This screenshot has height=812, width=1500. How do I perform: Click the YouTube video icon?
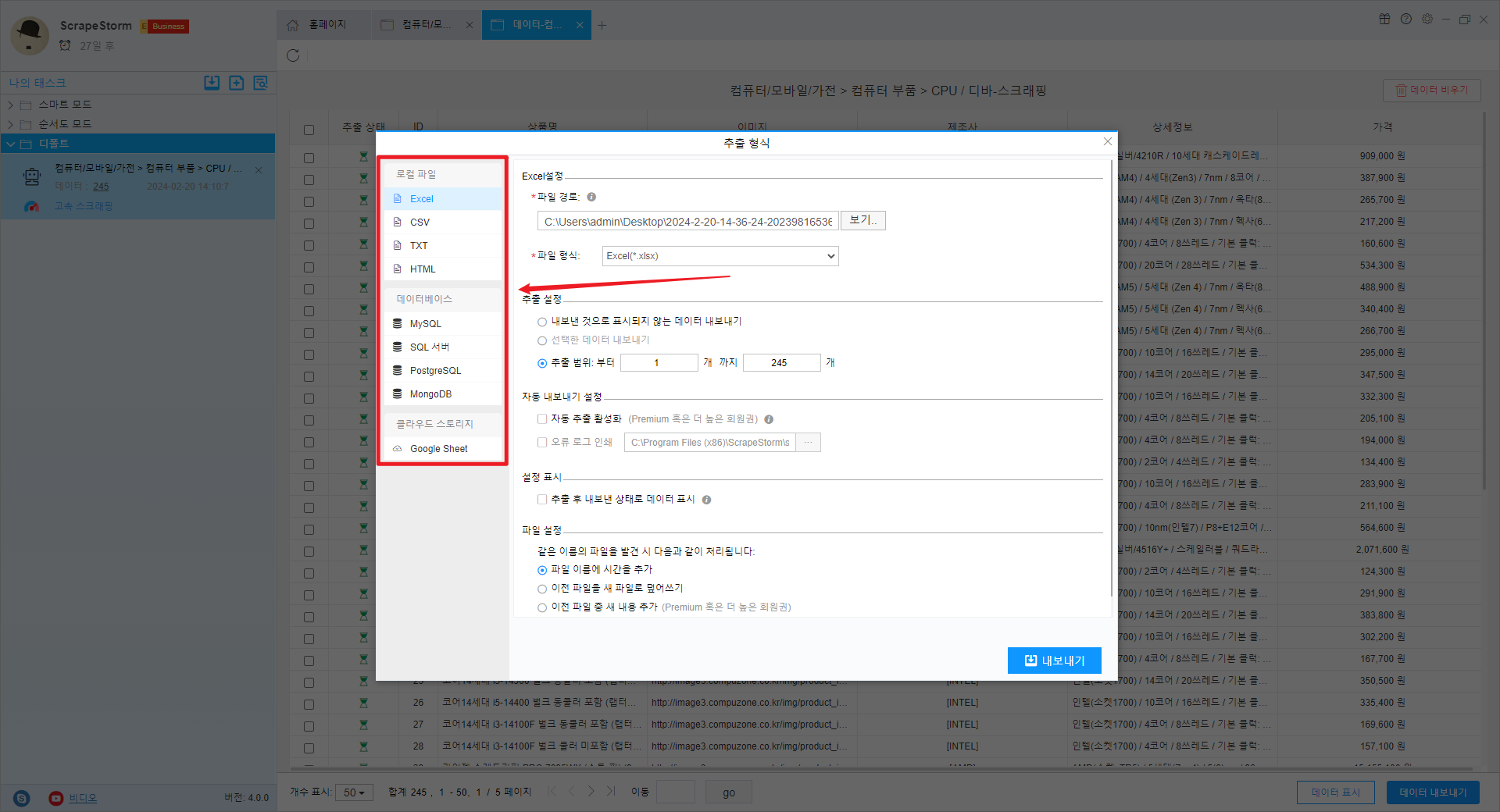tap(56, 798)
